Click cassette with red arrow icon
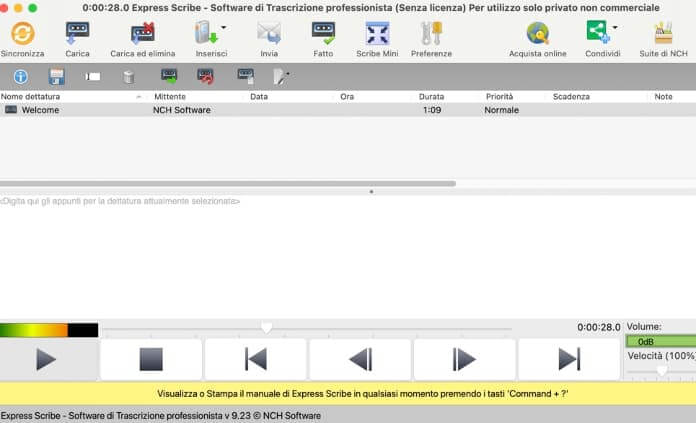Image resolution: width=696 pixels, height=423 pixels. 205,76
